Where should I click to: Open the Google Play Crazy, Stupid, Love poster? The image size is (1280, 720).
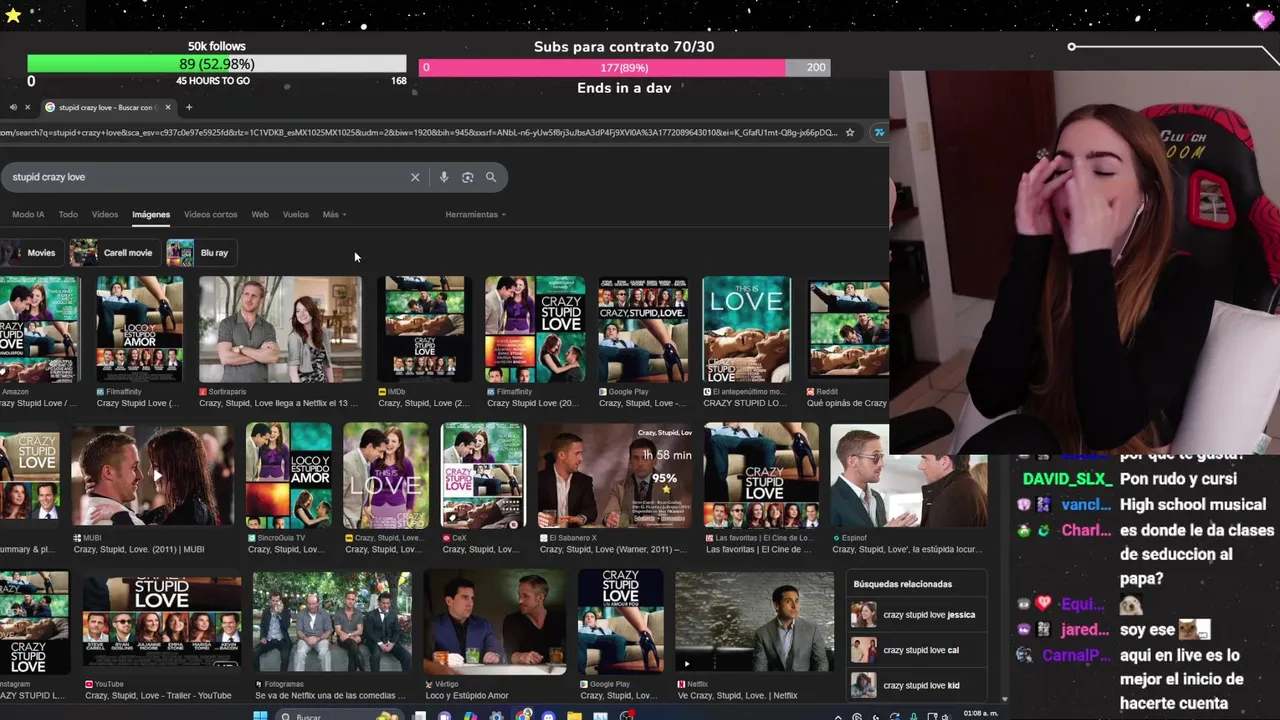(643, 330)
